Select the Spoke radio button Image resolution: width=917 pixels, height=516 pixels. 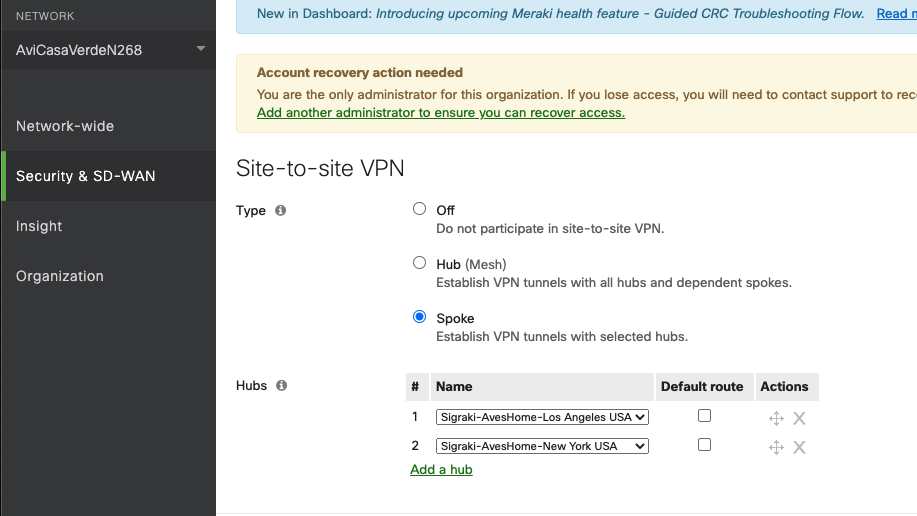(x=419, y=317)
